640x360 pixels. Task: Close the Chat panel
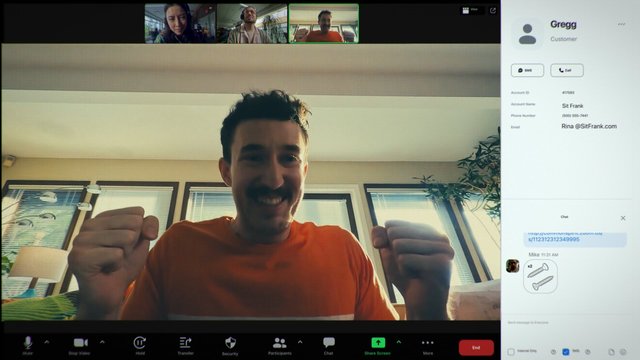pyautogui.click(x=623, y=218)
